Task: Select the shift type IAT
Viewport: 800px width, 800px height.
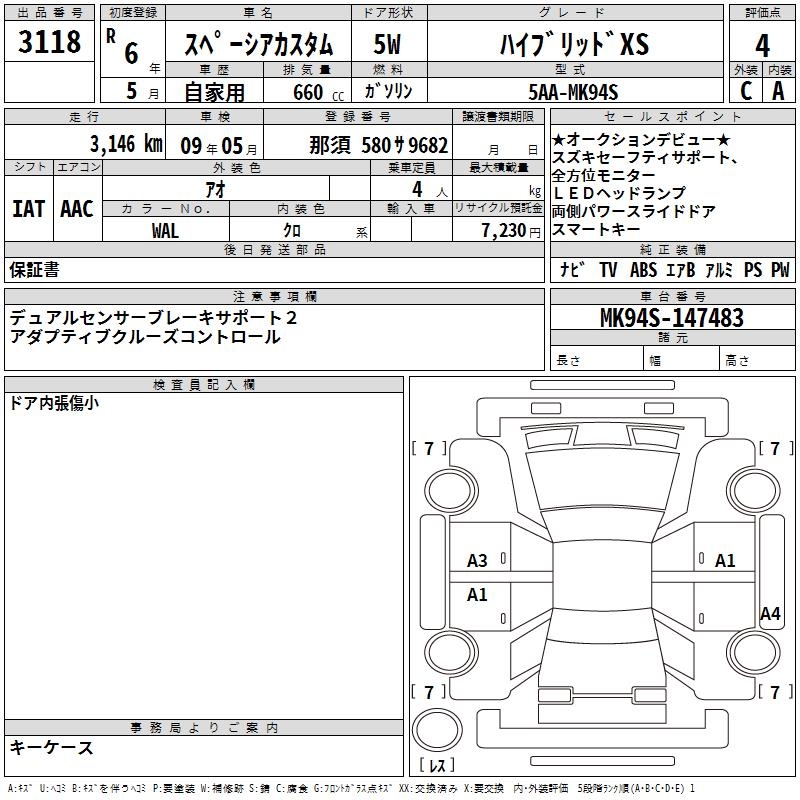Action: (29, 209)
